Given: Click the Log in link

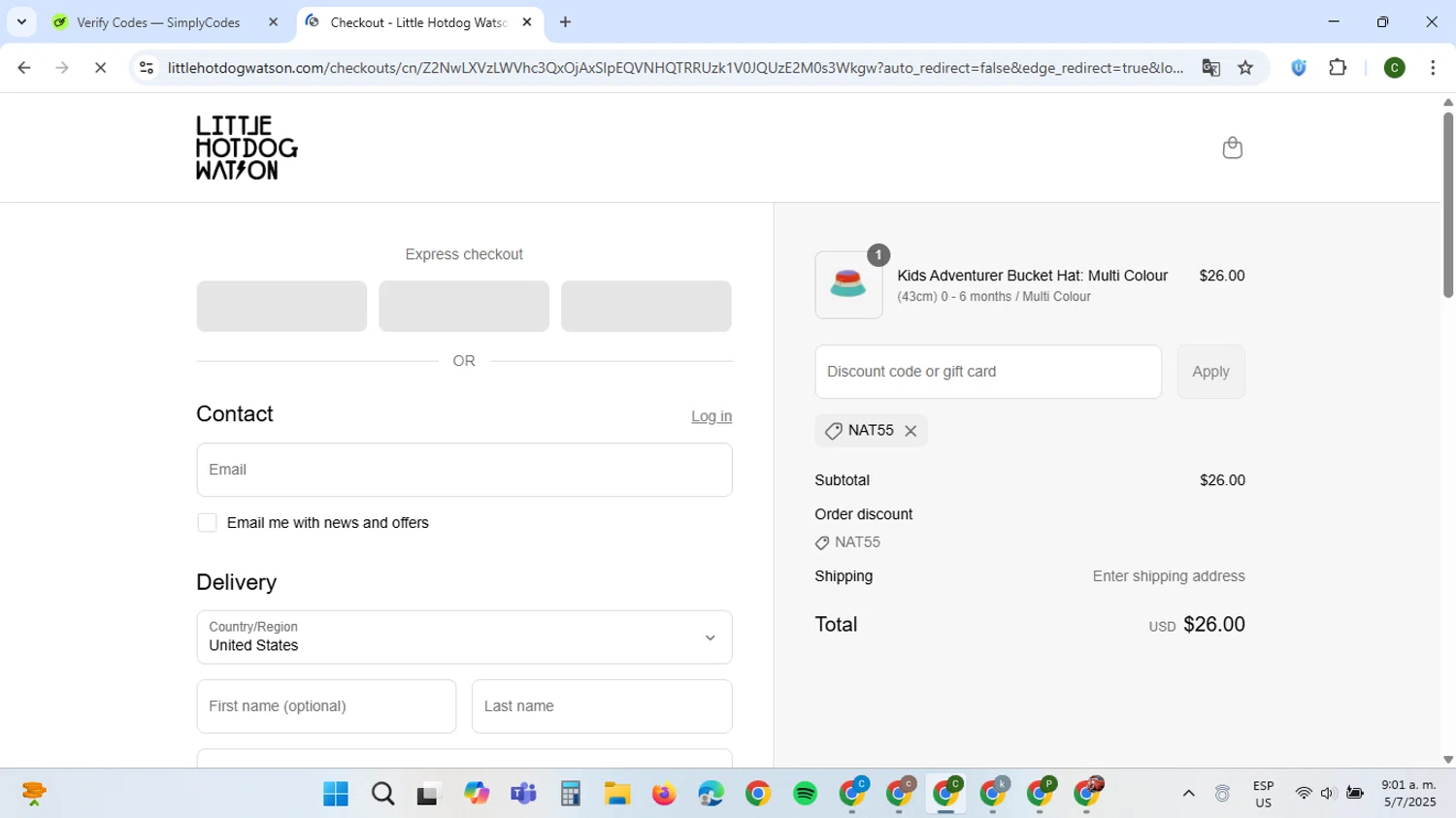Looking at the screenshot, I should (x=711, y=416).
